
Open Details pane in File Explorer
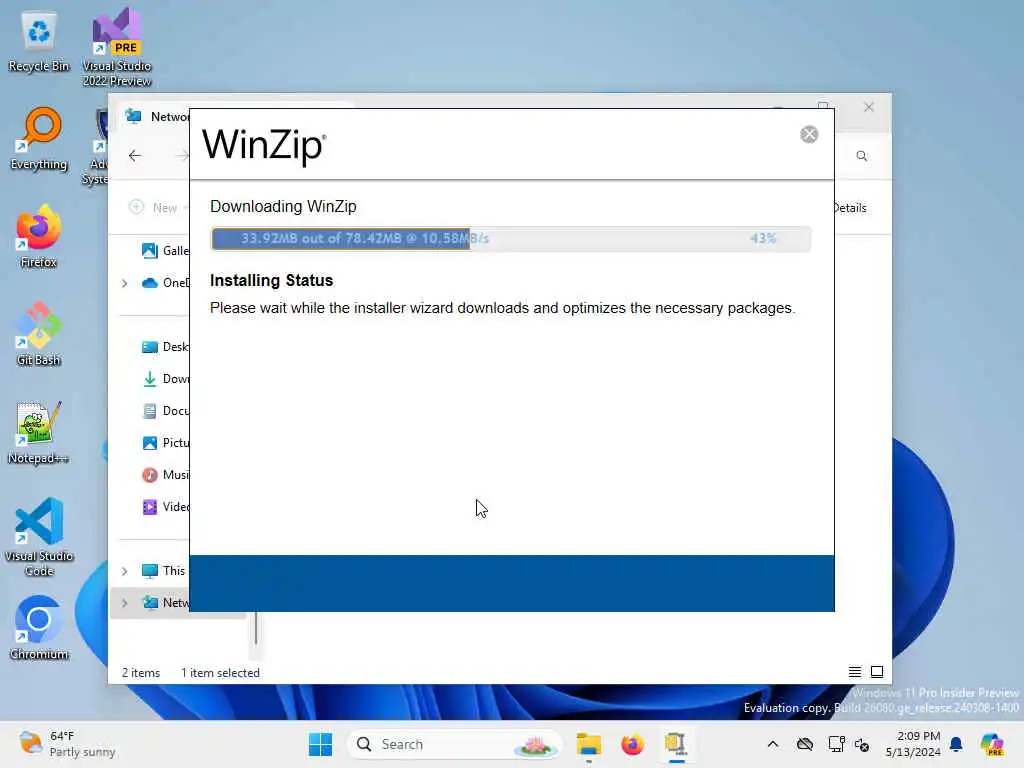pos(850,208)
